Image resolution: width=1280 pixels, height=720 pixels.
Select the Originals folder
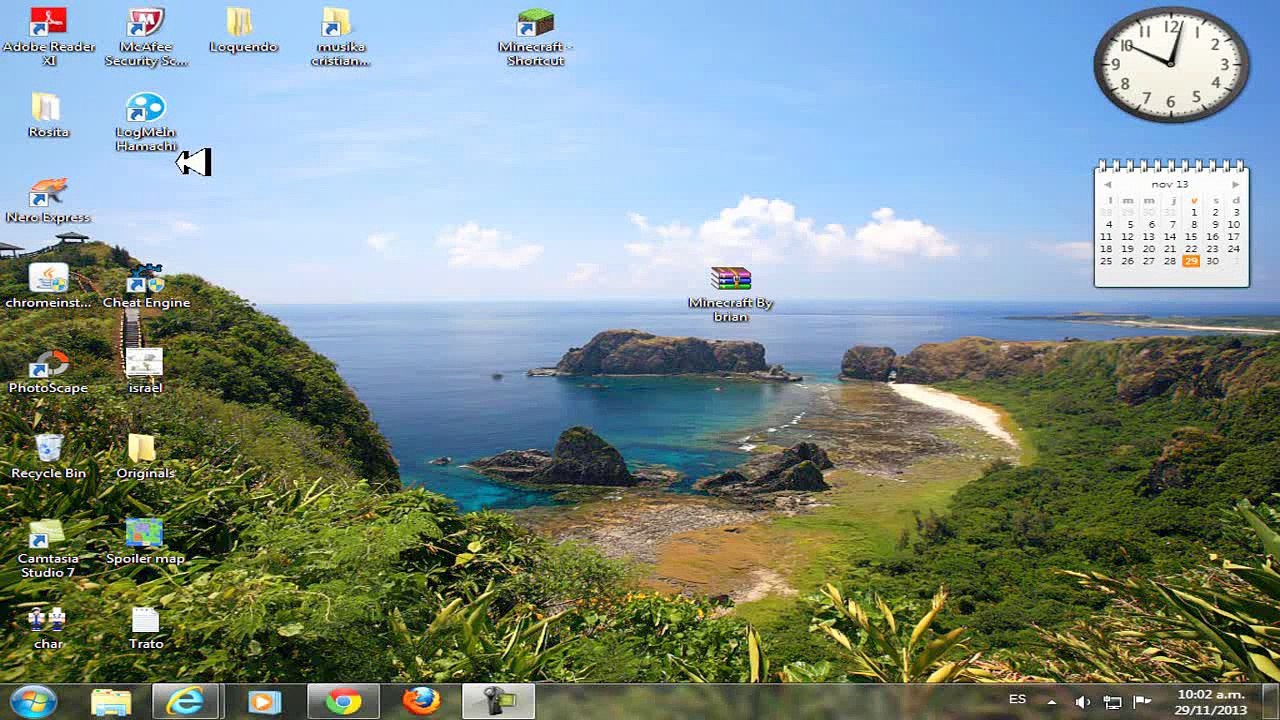pos(146,456)
